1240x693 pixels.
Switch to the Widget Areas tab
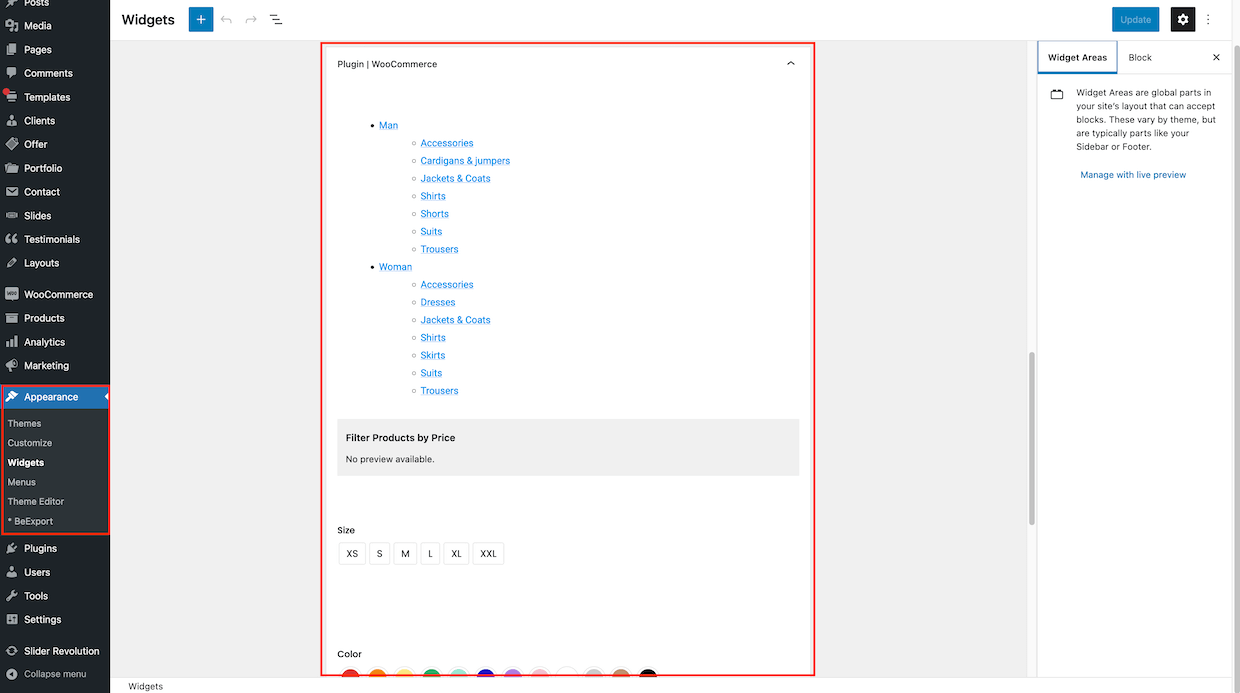1077,57
